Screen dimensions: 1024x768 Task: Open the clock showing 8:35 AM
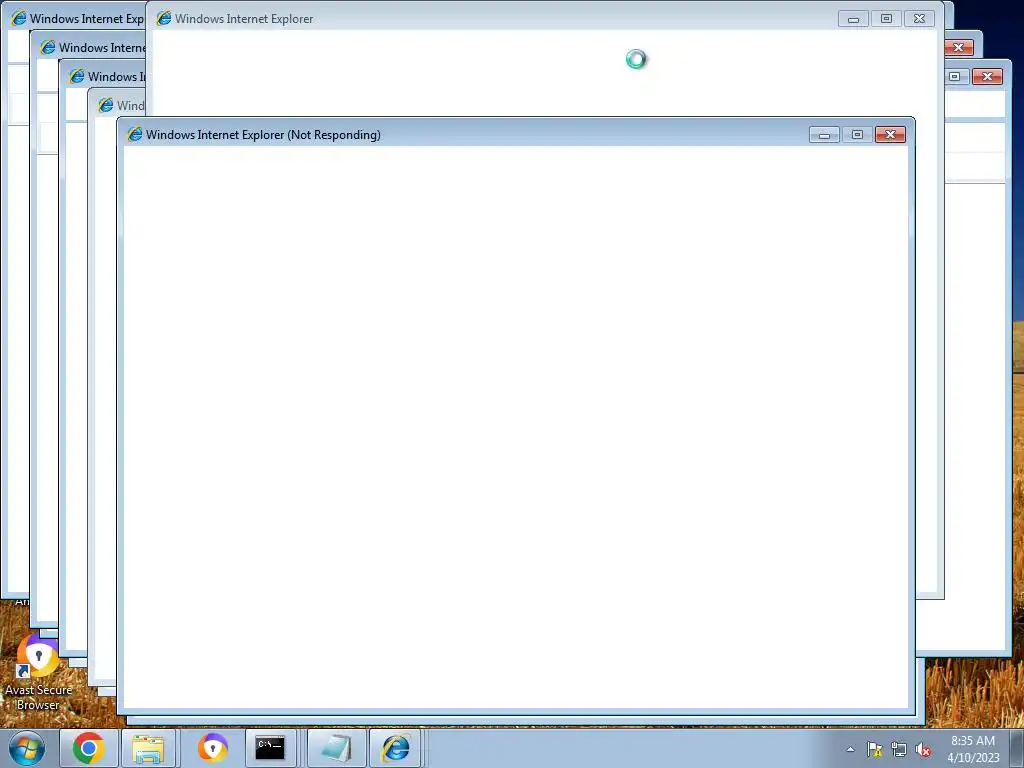click(972, 749)
